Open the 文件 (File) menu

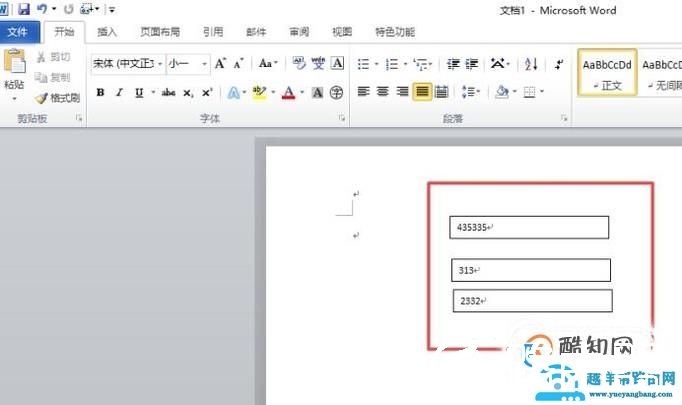18,32
